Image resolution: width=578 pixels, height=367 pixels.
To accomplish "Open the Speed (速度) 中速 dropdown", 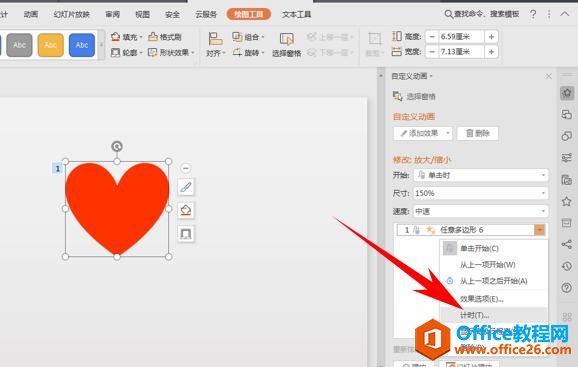I will pos(481,211).
